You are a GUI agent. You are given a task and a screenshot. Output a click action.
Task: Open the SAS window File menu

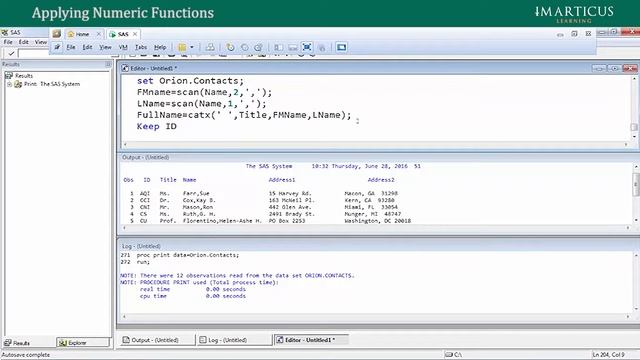8,42
